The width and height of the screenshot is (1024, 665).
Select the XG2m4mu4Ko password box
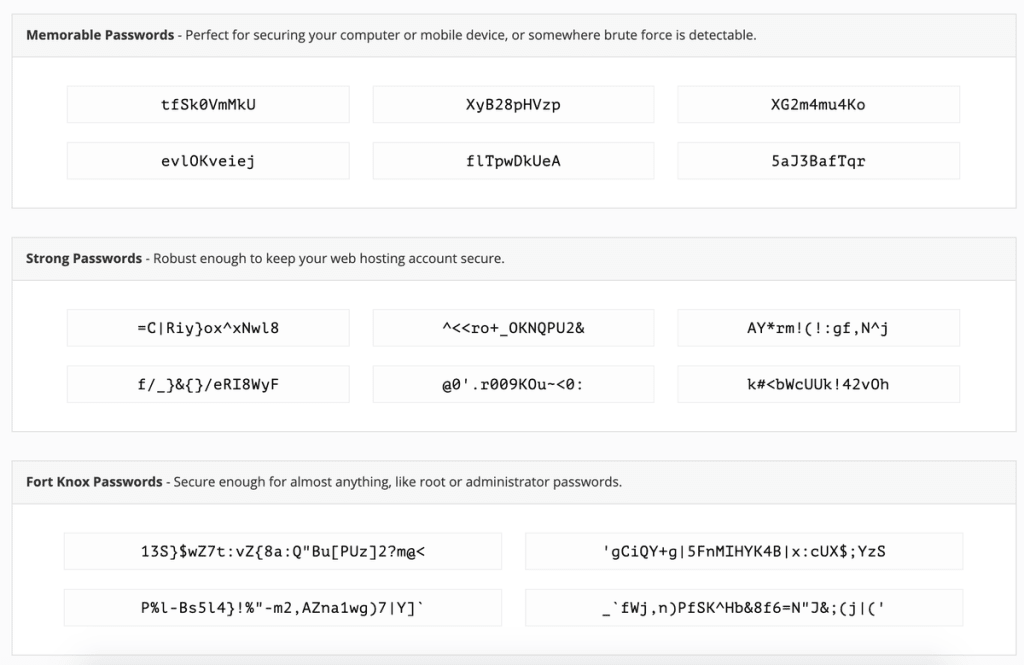point(818,104)
